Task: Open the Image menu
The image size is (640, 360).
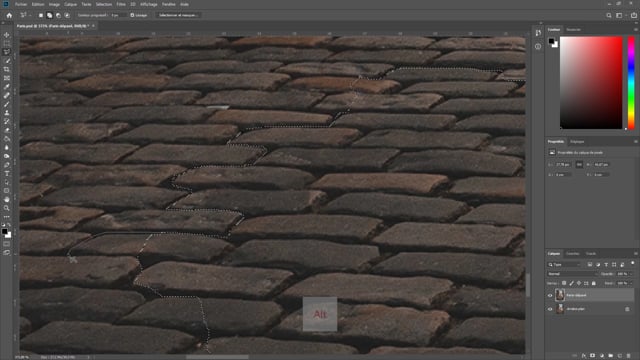Action: [x=54, y=4]
